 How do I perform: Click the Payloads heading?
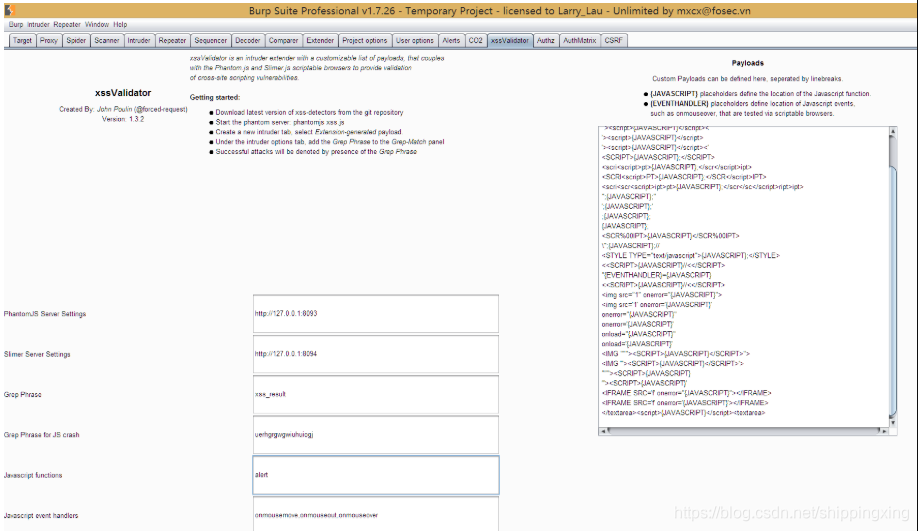[748, 63]
